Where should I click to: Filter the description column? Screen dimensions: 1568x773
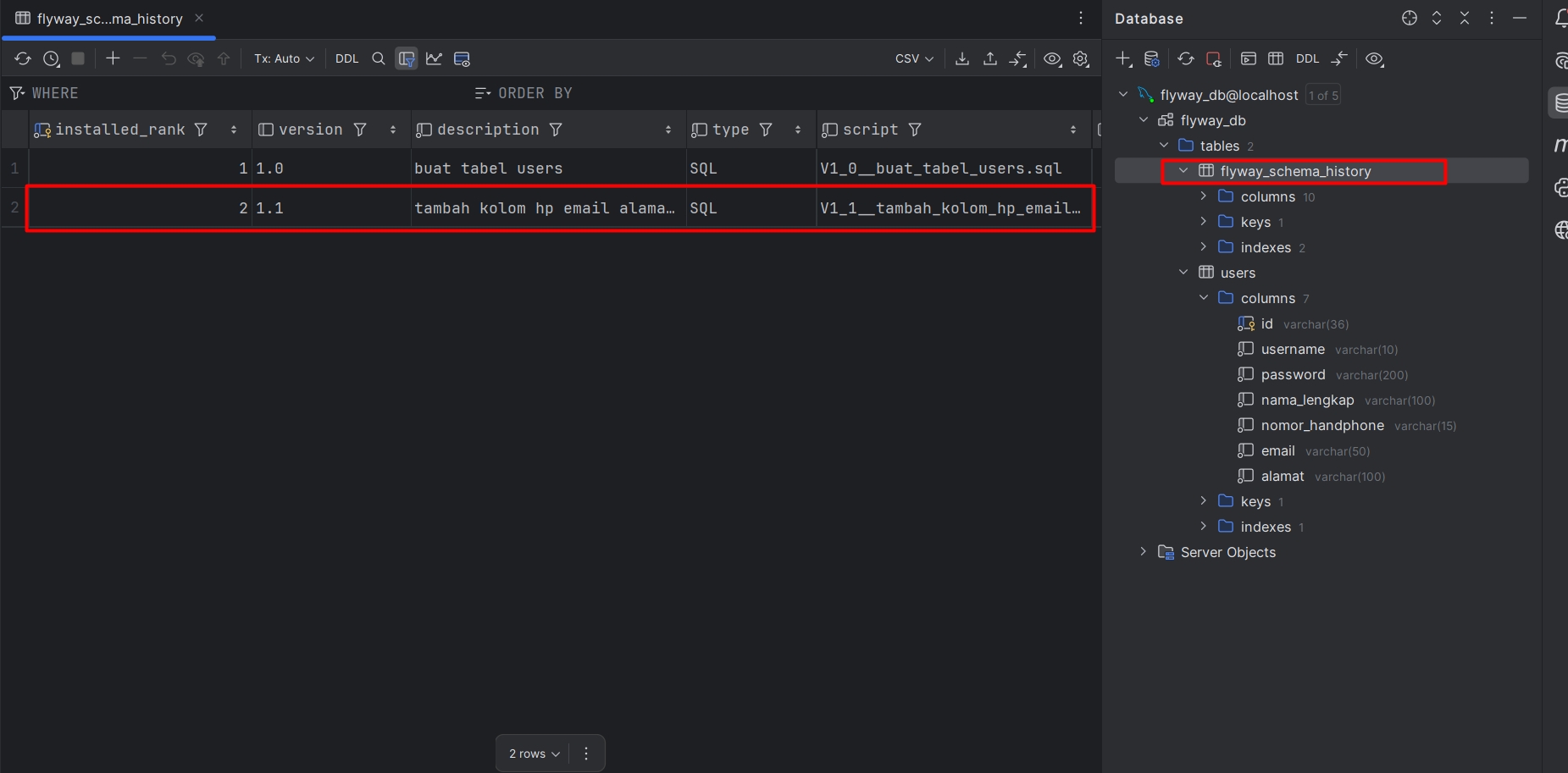point(556,130)
